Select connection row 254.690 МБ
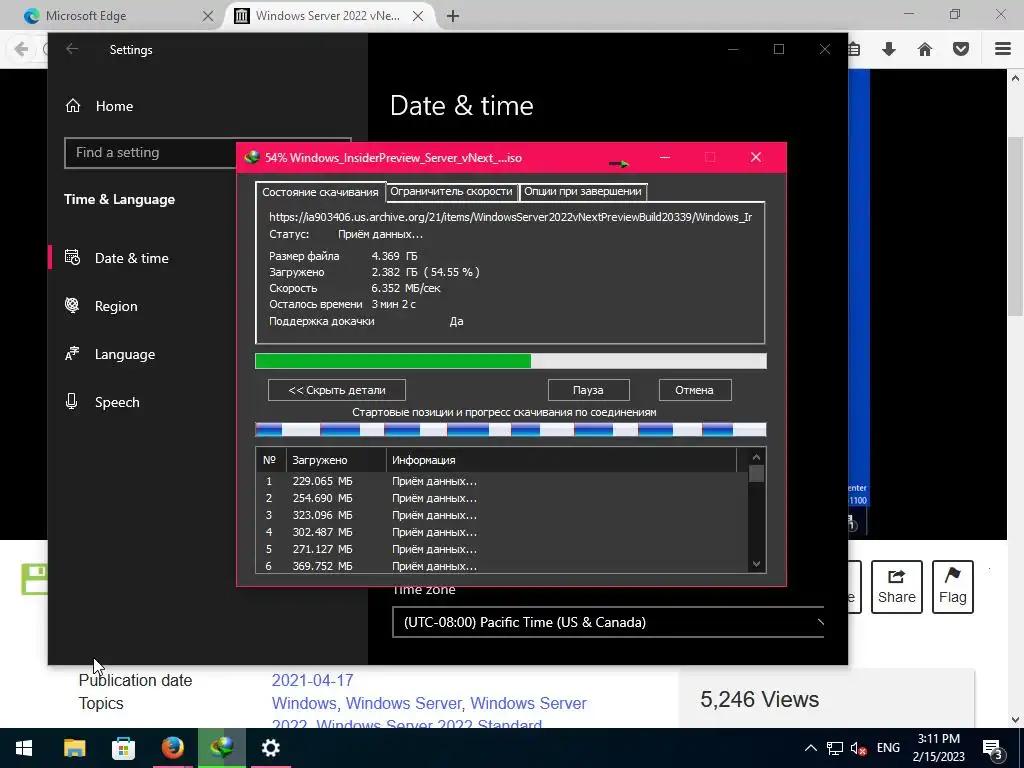The width and height of the screenshot is (1024, 768). [x=501, y=498]
